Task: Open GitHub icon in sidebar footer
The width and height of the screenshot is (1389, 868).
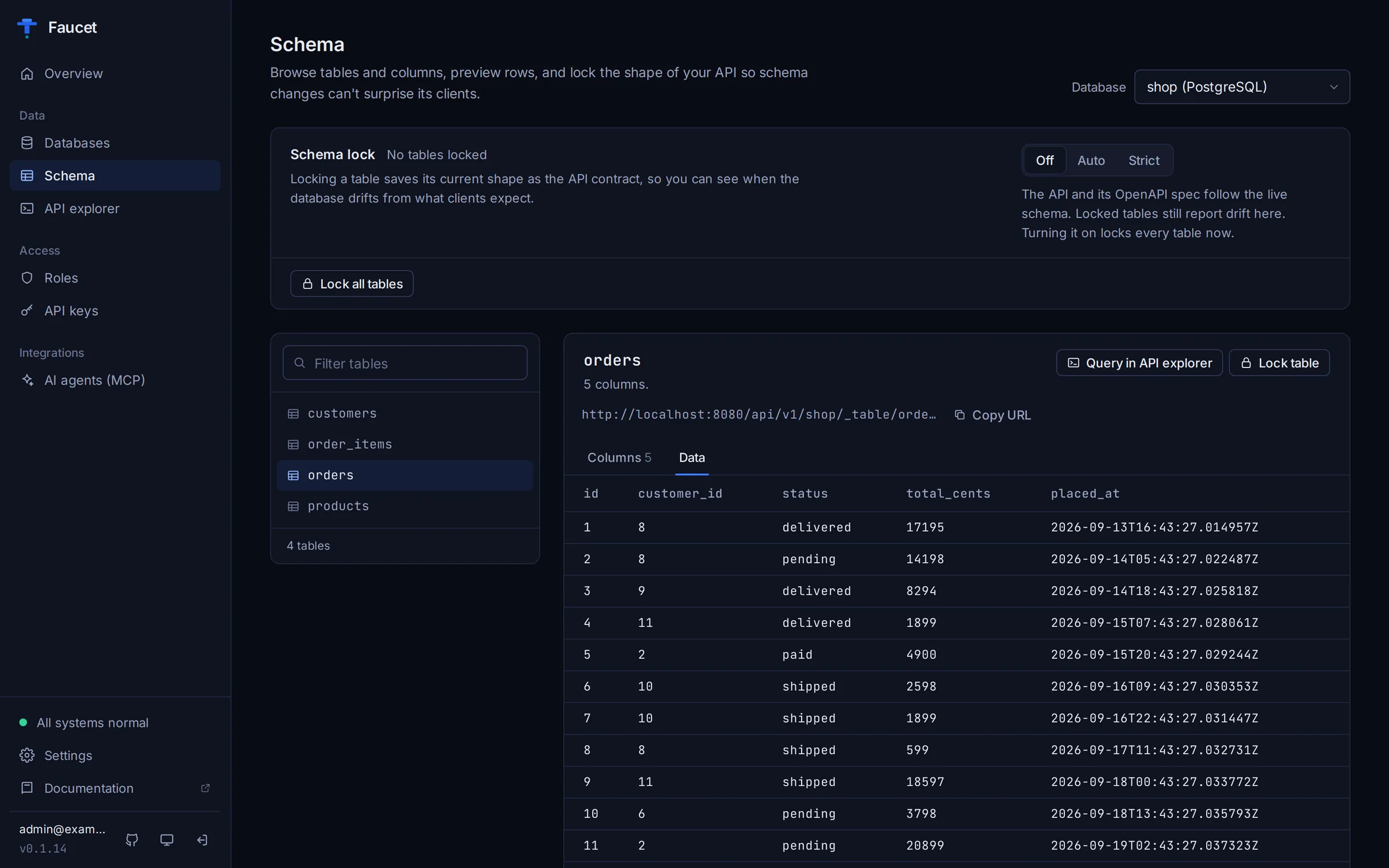Action: tap(132, 840)
